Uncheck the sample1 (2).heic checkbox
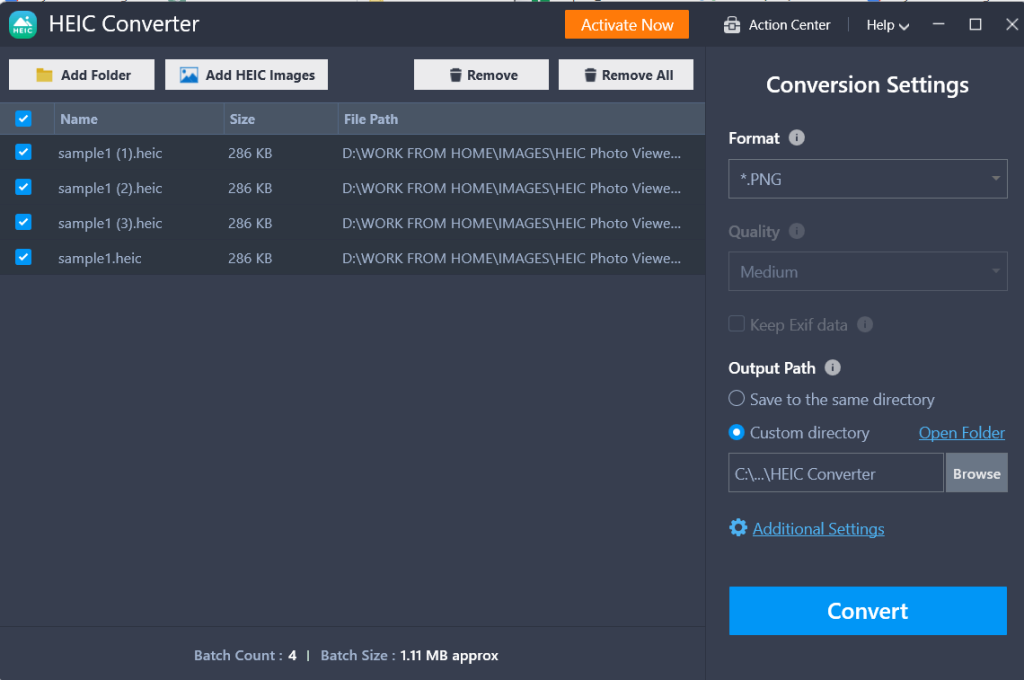 24,187
